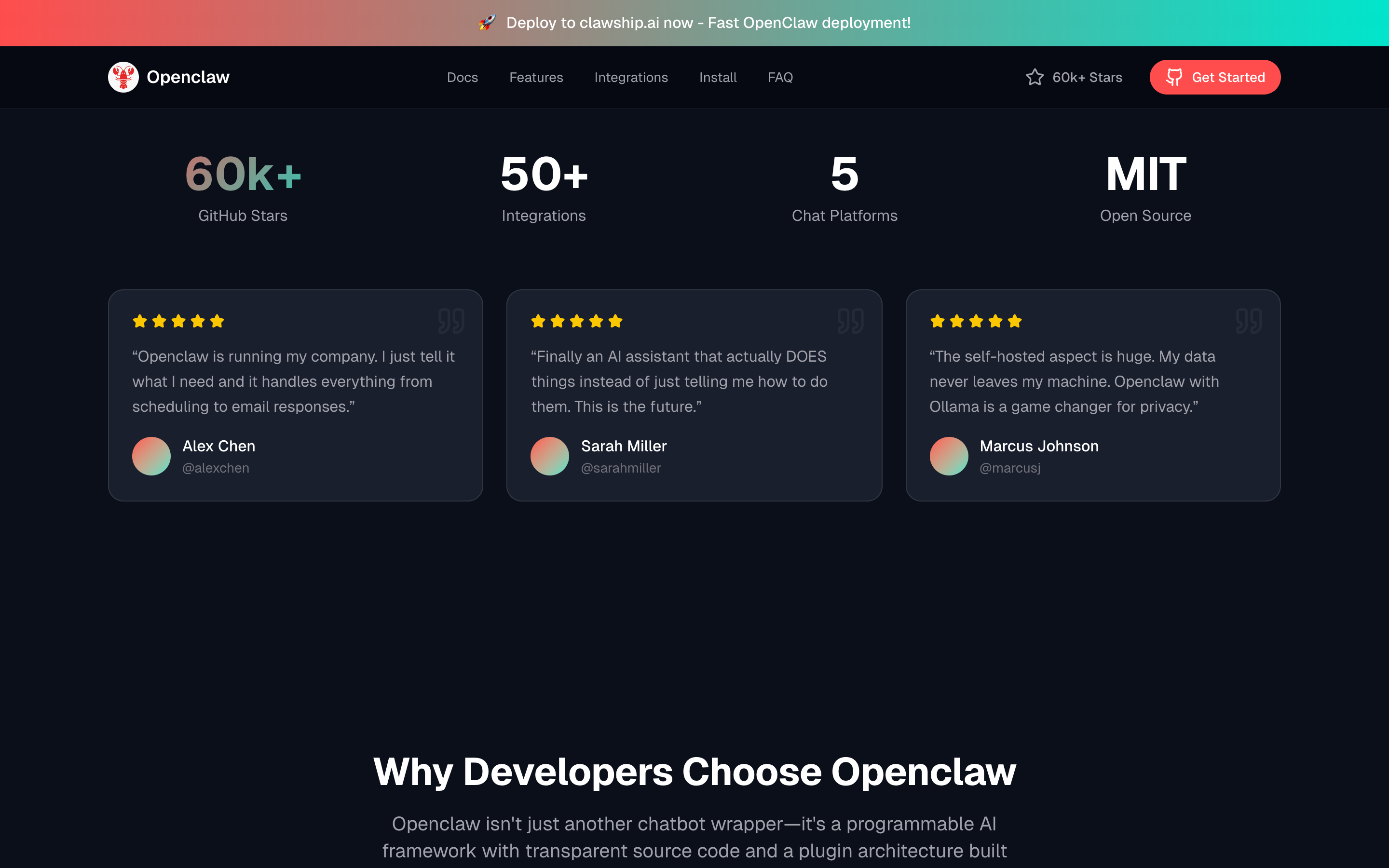Click Sarah Miller's gradient avatar
This screenshot has width=1389, height=868.
point(550,456)
